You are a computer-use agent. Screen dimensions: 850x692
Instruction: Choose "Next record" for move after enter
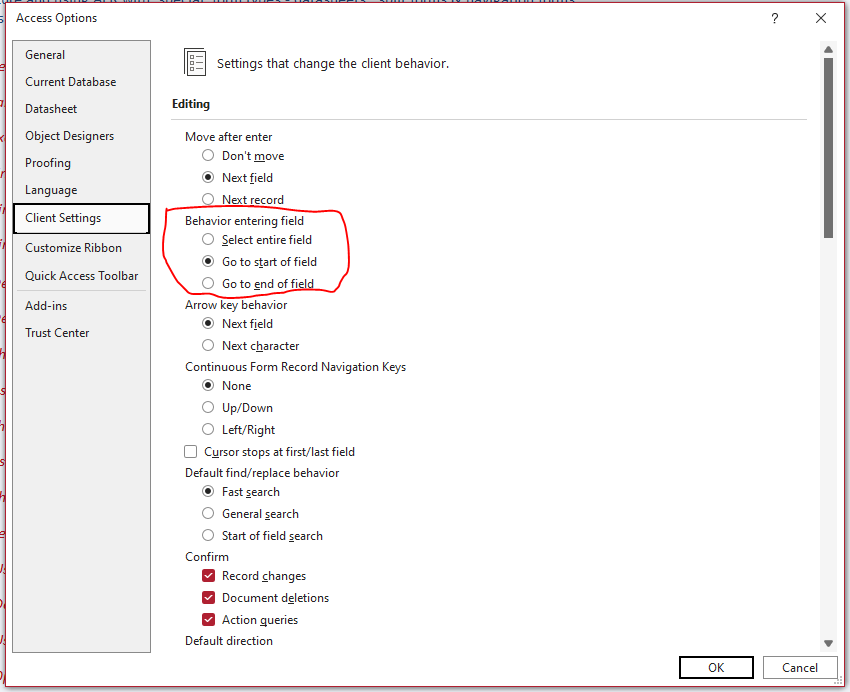(208, 200)
